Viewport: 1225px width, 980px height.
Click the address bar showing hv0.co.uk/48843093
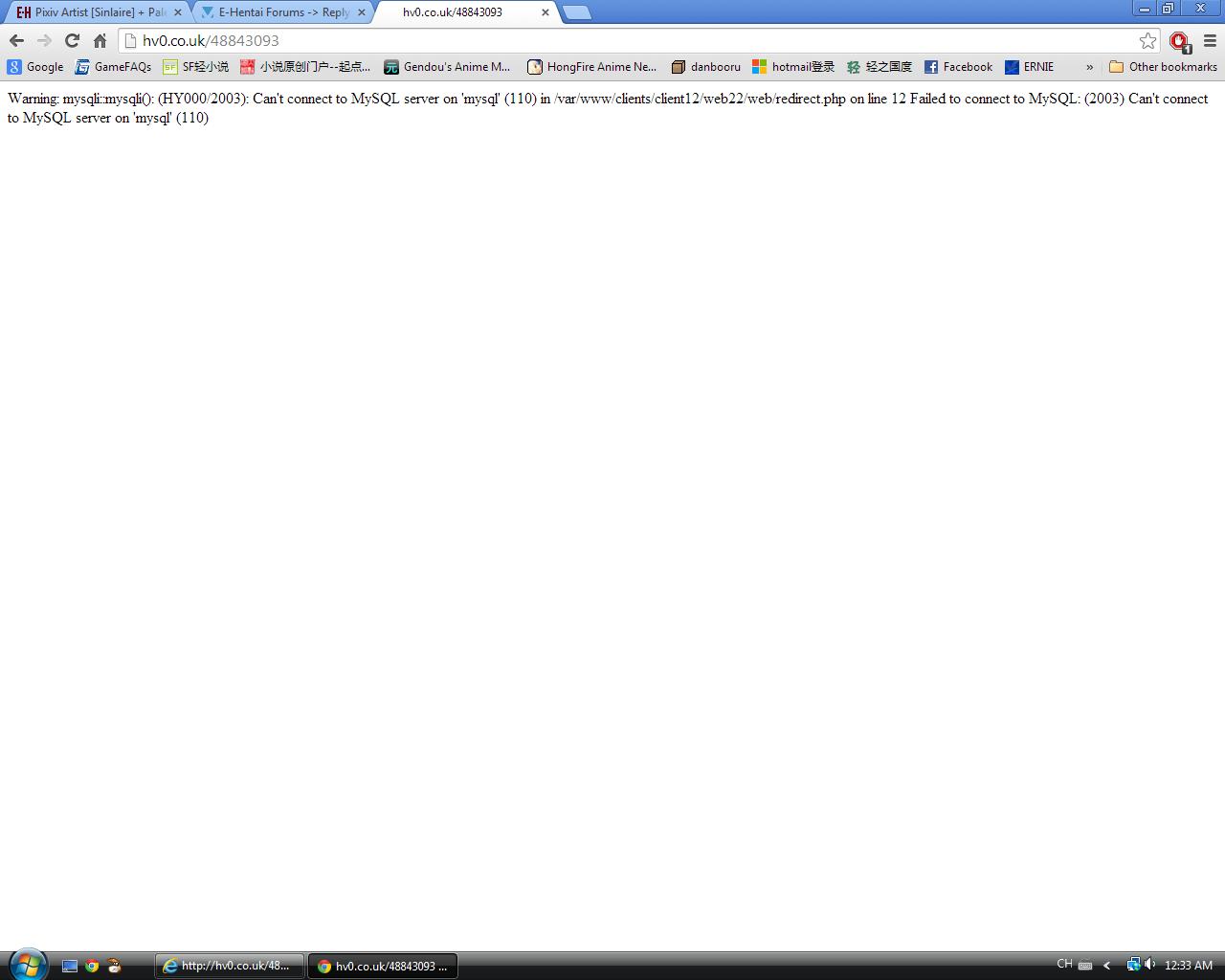click(632, 40)
